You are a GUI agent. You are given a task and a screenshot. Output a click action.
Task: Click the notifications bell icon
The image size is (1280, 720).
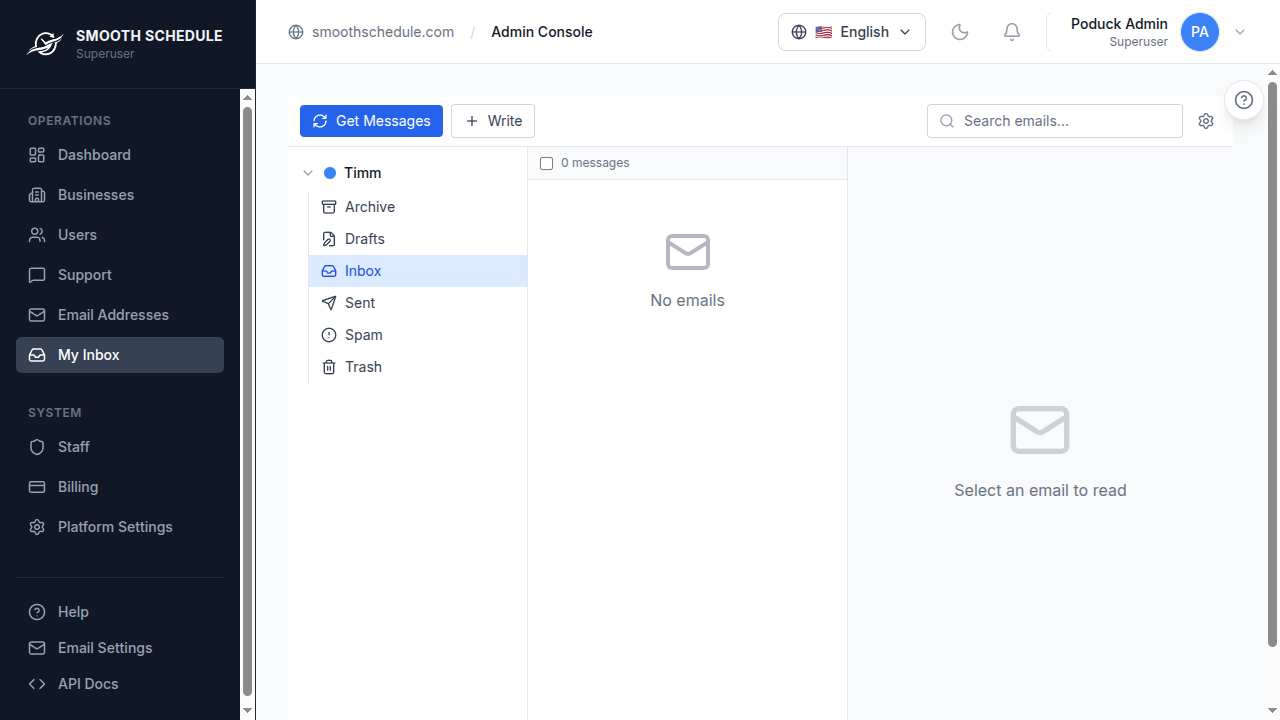pyautogui.click(x=1011, y=32)
